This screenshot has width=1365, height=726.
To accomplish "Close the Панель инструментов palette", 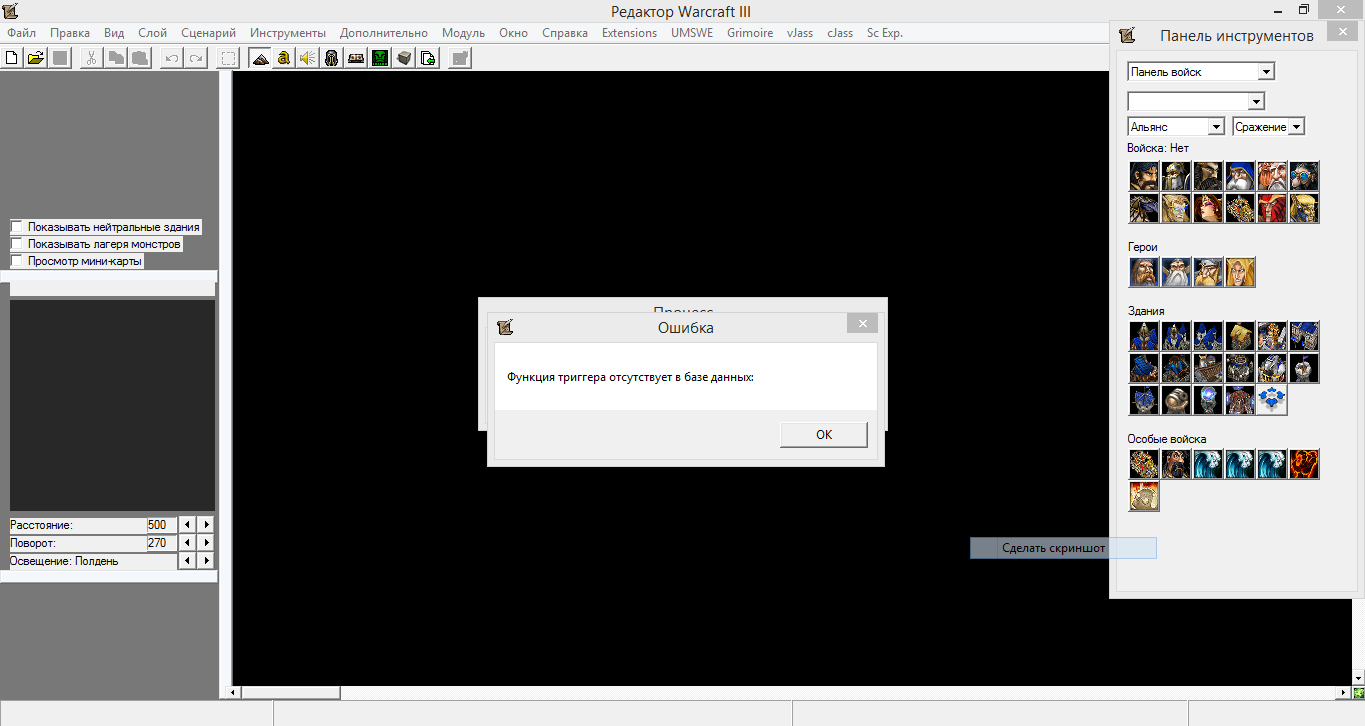I will tap(1342, 33).
